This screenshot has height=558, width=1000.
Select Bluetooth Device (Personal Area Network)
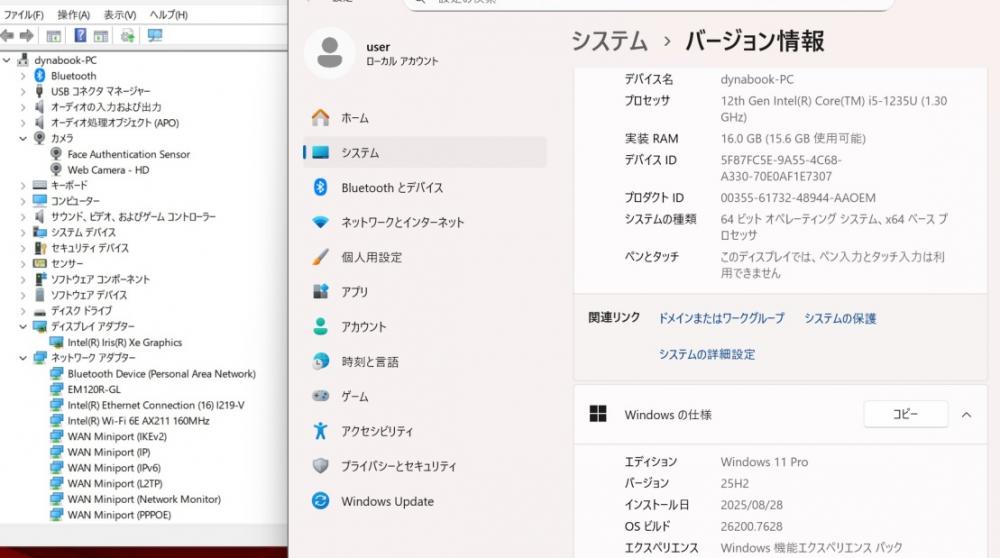coord(161,374)
